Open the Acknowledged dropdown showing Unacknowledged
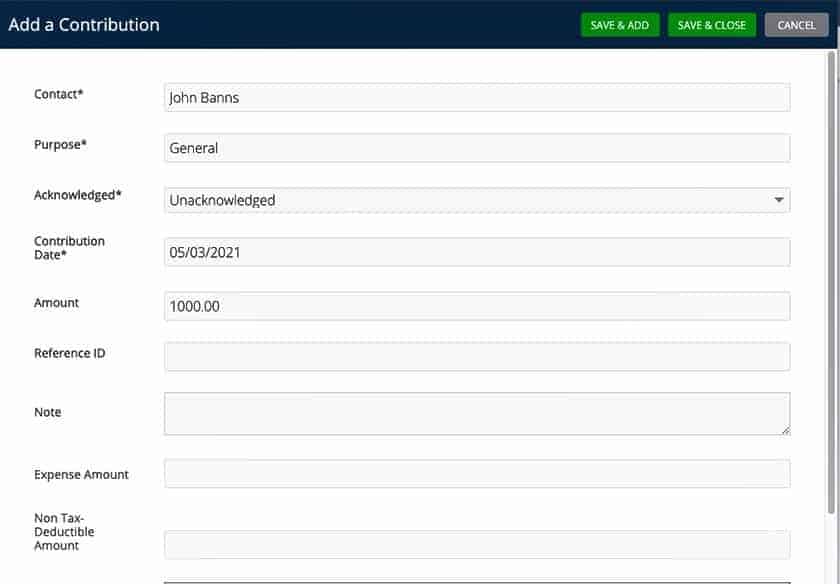The width and height of the screenshot is (840, 584). [x=476, y=200]
